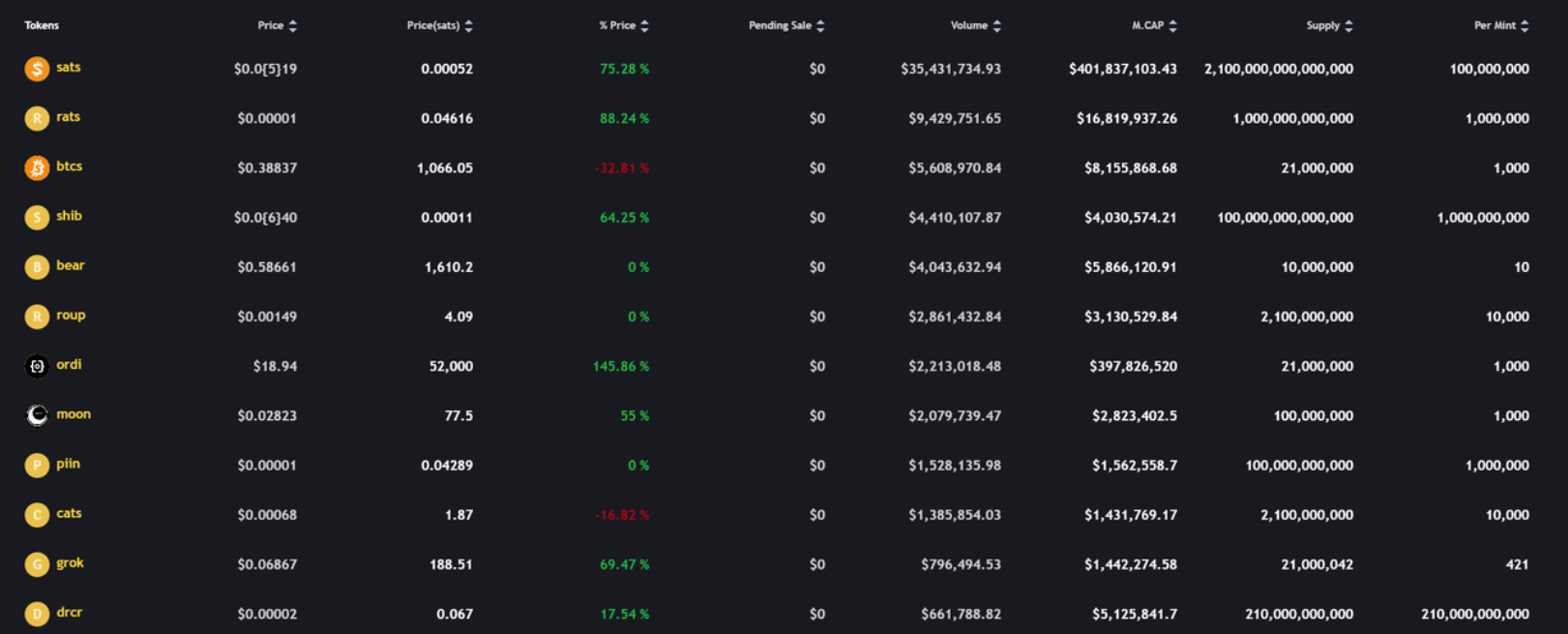Sort by Supply column header
The height and width of the screenshot is (634, 1568).
(1323, 26)
